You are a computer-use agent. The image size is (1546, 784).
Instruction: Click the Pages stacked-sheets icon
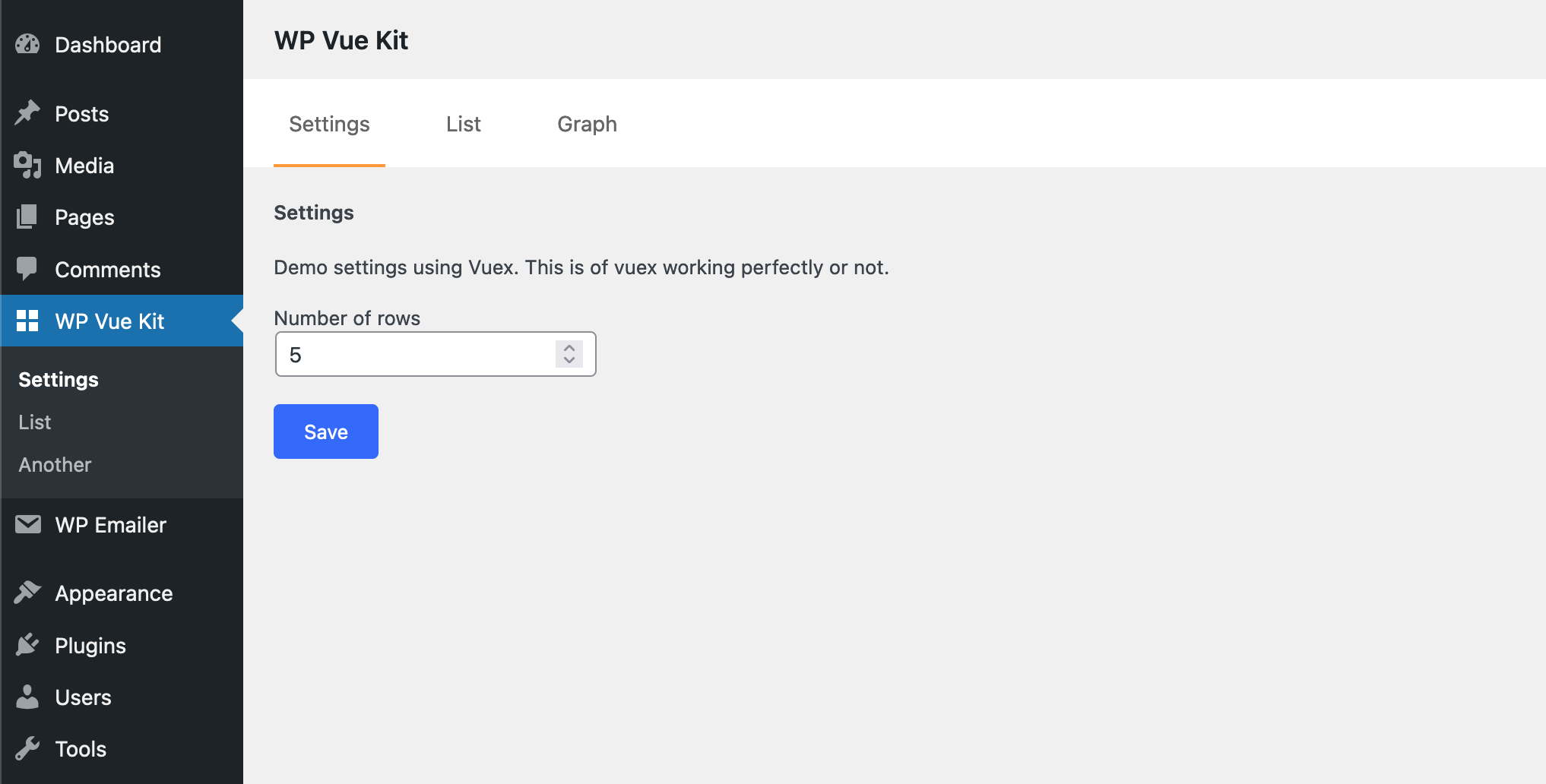click(x=27, y=217)
